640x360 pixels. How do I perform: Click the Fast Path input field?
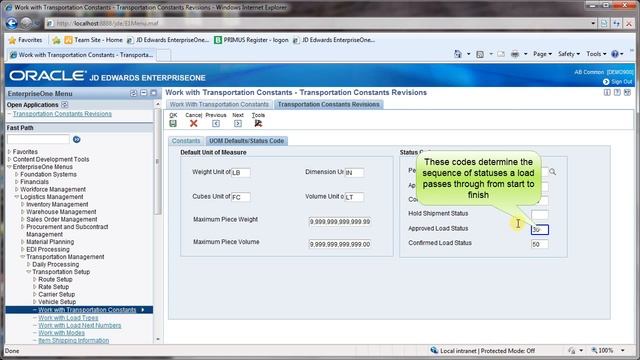coord(38,140)
